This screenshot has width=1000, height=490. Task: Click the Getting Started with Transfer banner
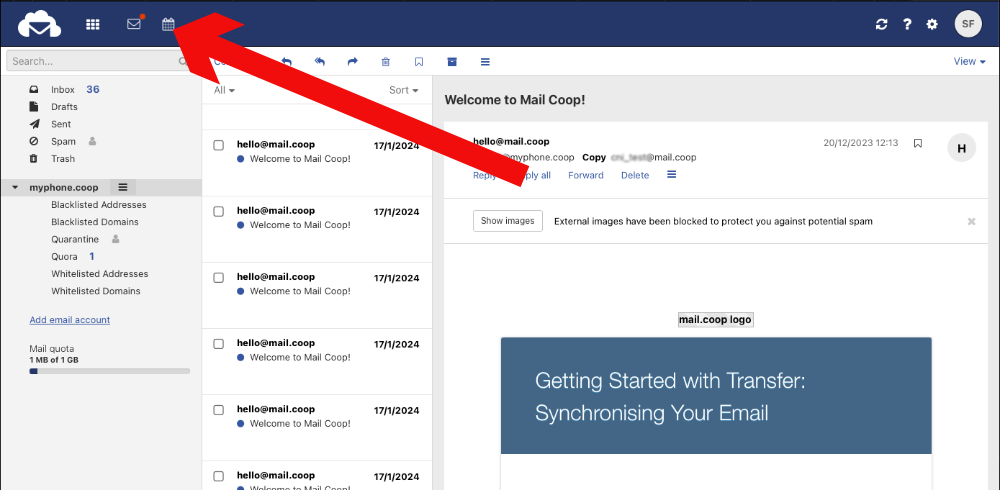(x=716, y=396)
